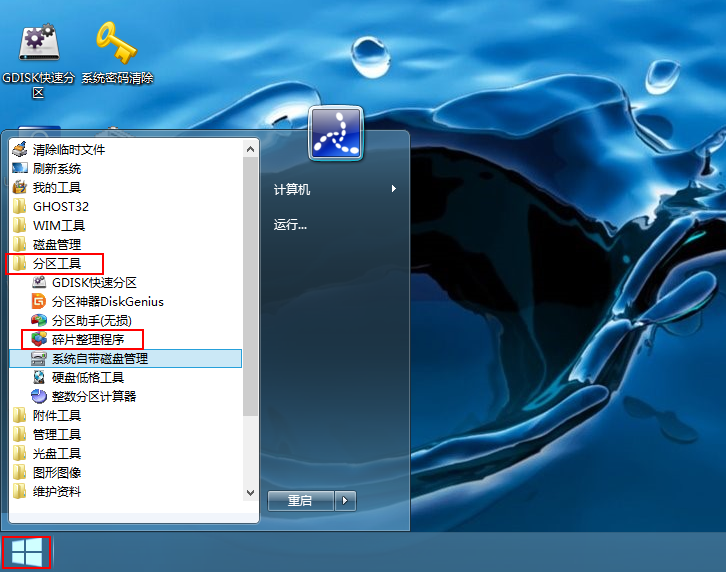Expand the 管理工具 folder label

[x=57, y=434]
